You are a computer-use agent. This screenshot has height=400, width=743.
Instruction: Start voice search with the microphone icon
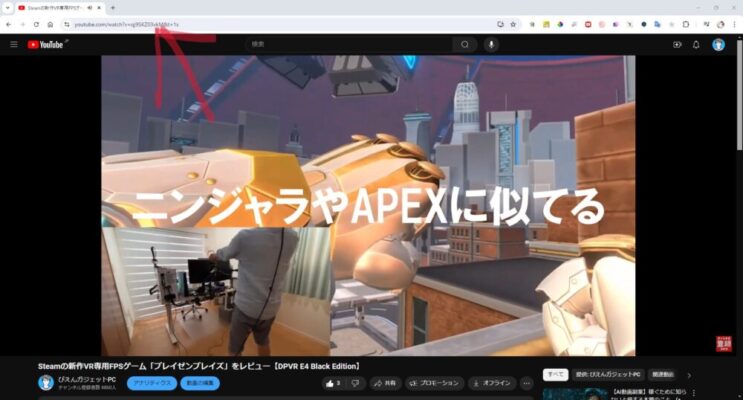[491, 45]
